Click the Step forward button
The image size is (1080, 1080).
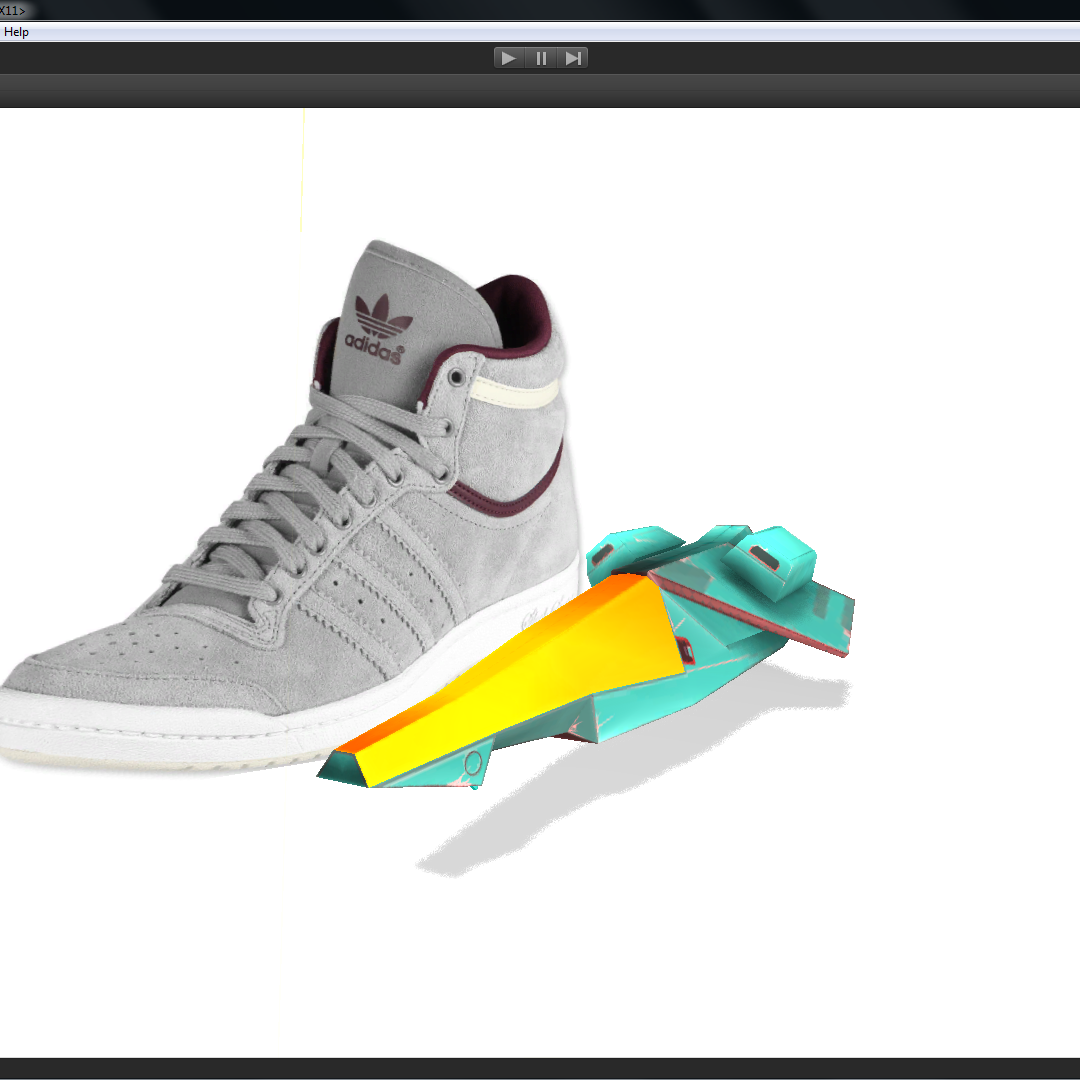click(572, 59)
